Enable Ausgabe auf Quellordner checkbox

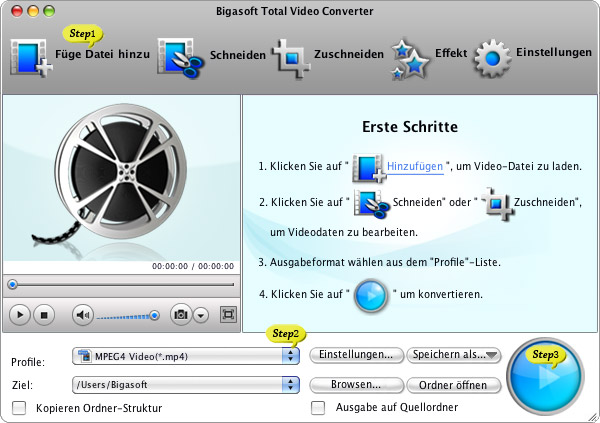(318, 408)
